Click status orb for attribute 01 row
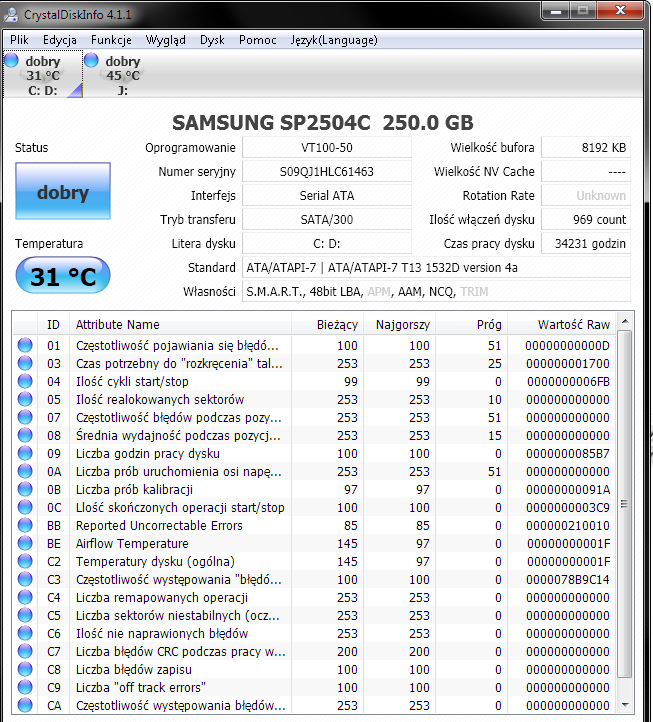Screen dimensions: 653x722 (x=25, y=345)
